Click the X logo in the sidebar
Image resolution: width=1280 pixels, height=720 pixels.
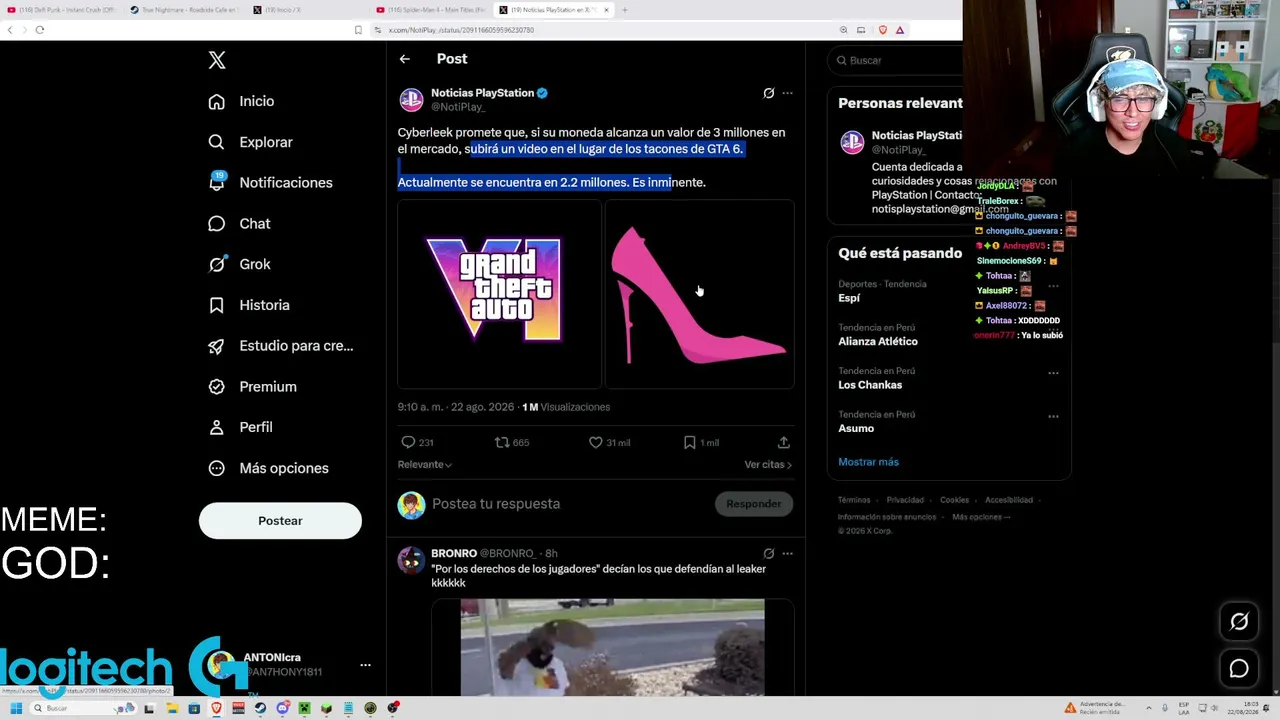pos(217,60)
